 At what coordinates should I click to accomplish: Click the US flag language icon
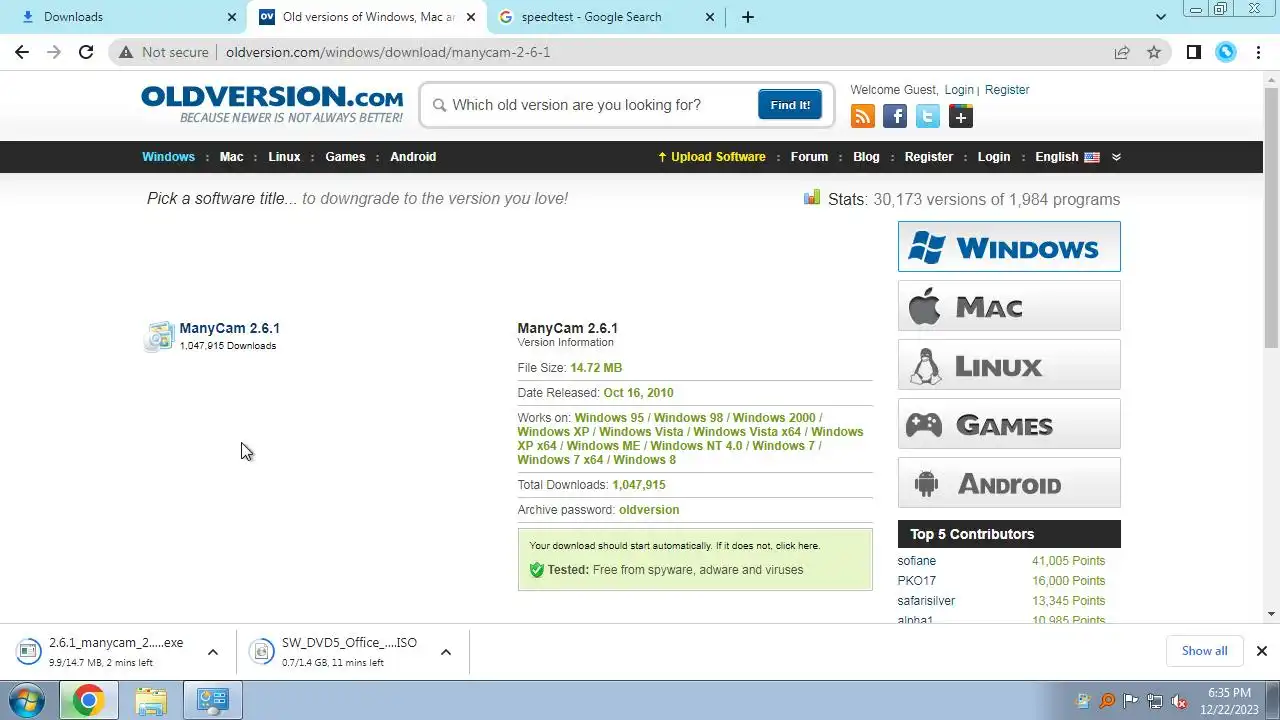[1092, 157]
